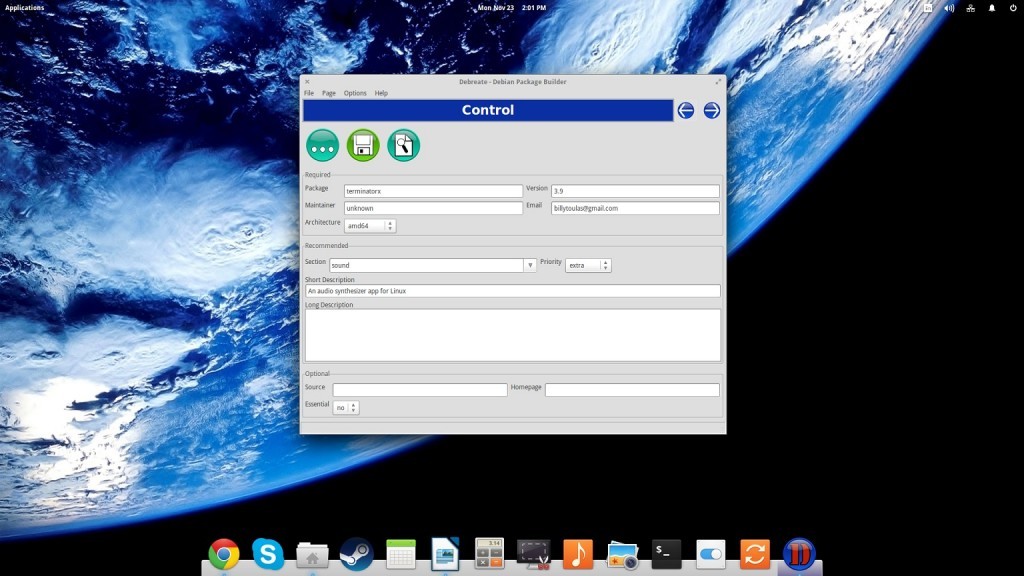Click the green floppy disk save icon

point(363,145)
